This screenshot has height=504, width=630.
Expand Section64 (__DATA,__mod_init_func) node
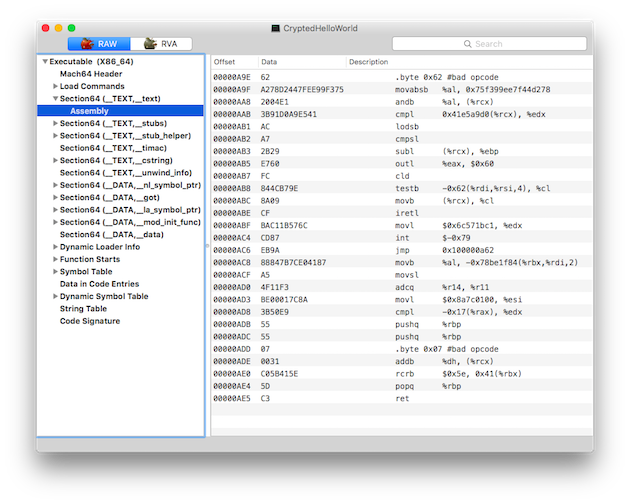[x=55, y=222]
